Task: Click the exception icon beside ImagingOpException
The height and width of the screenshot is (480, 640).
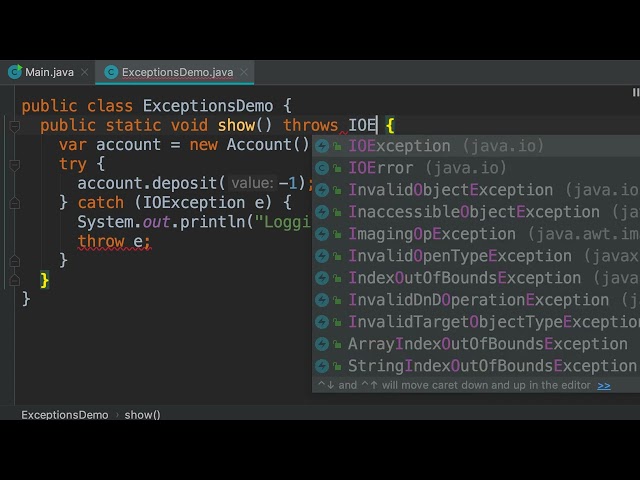Action: [x=322, y=234]
